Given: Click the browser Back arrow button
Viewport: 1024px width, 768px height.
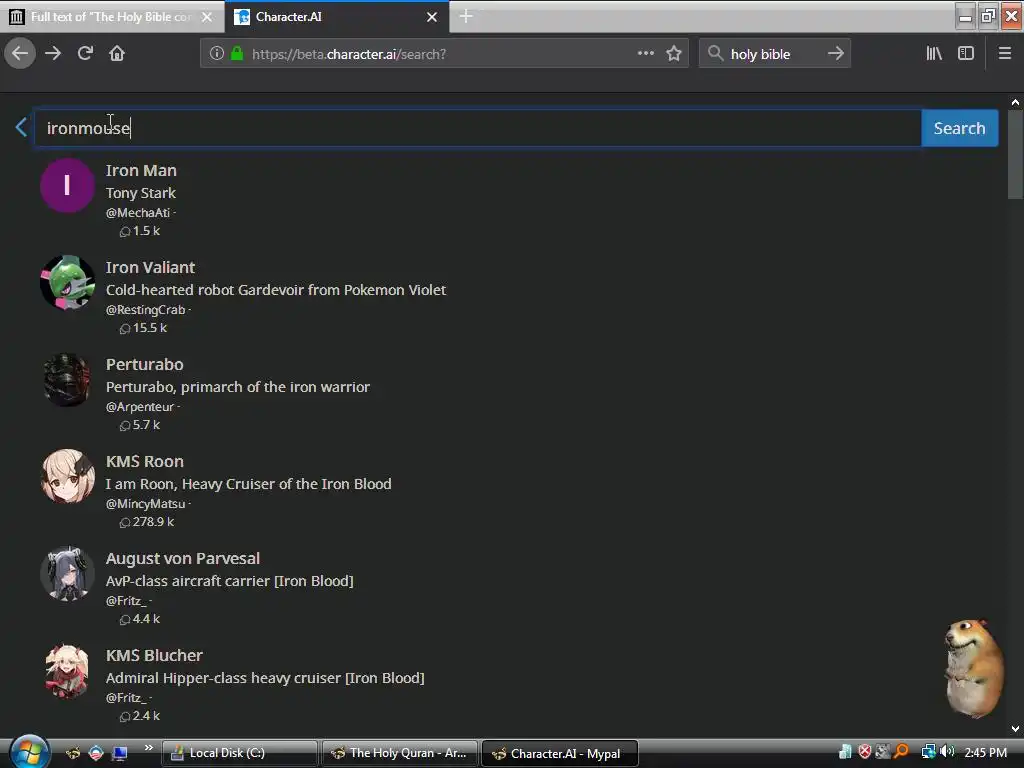Looking at the screenshot, I should [x=20, y=54].
